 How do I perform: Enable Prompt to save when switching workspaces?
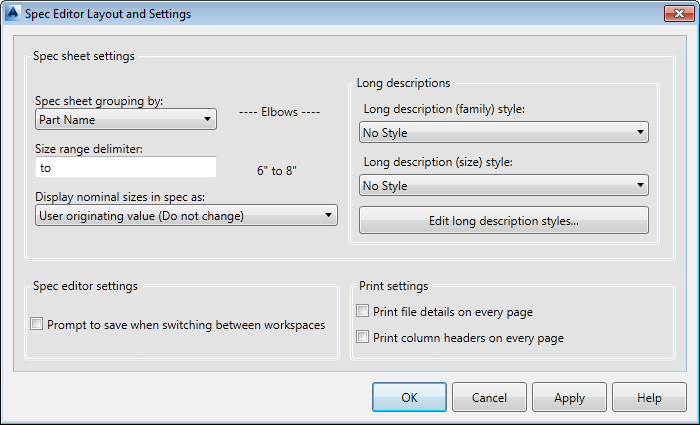37,324
